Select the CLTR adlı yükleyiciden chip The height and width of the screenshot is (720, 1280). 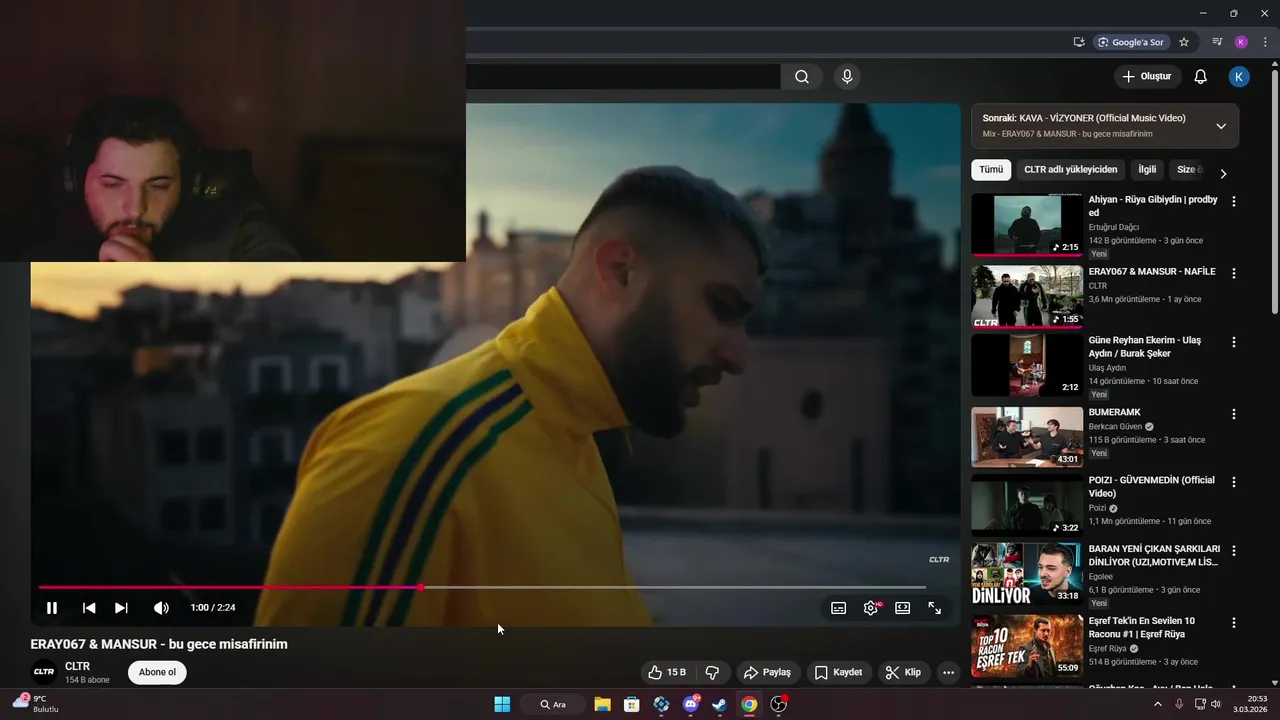coord(1070,170)
